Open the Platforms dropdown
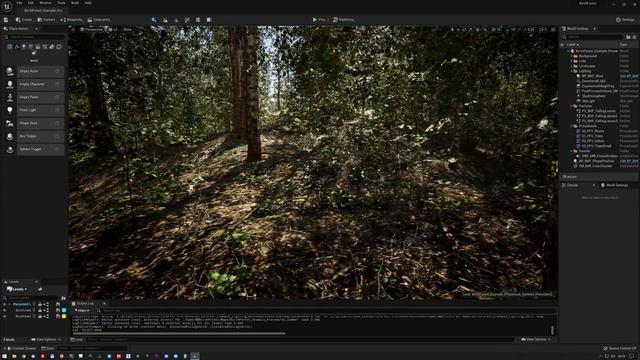Viewport: 640px width, 360px height. (x=344, y=20)
